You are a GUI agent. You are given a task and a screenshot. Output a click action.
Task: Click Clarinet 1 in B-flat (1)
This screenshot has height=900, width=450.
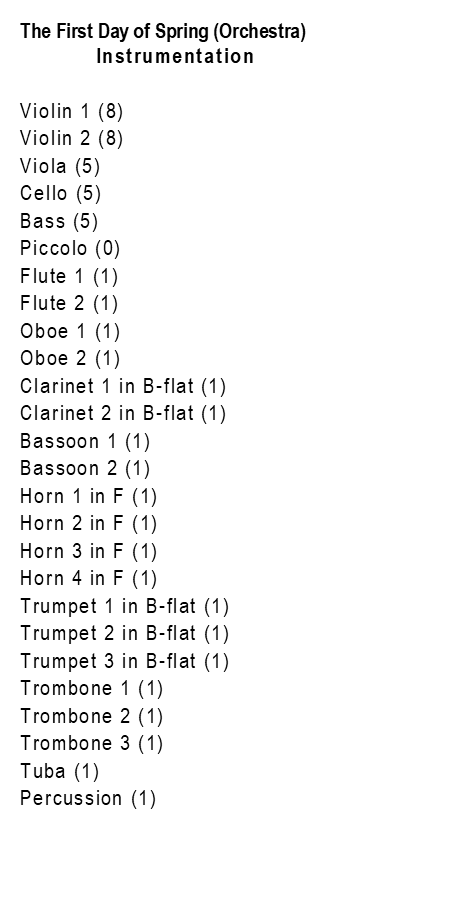click(x=123, y=386)
